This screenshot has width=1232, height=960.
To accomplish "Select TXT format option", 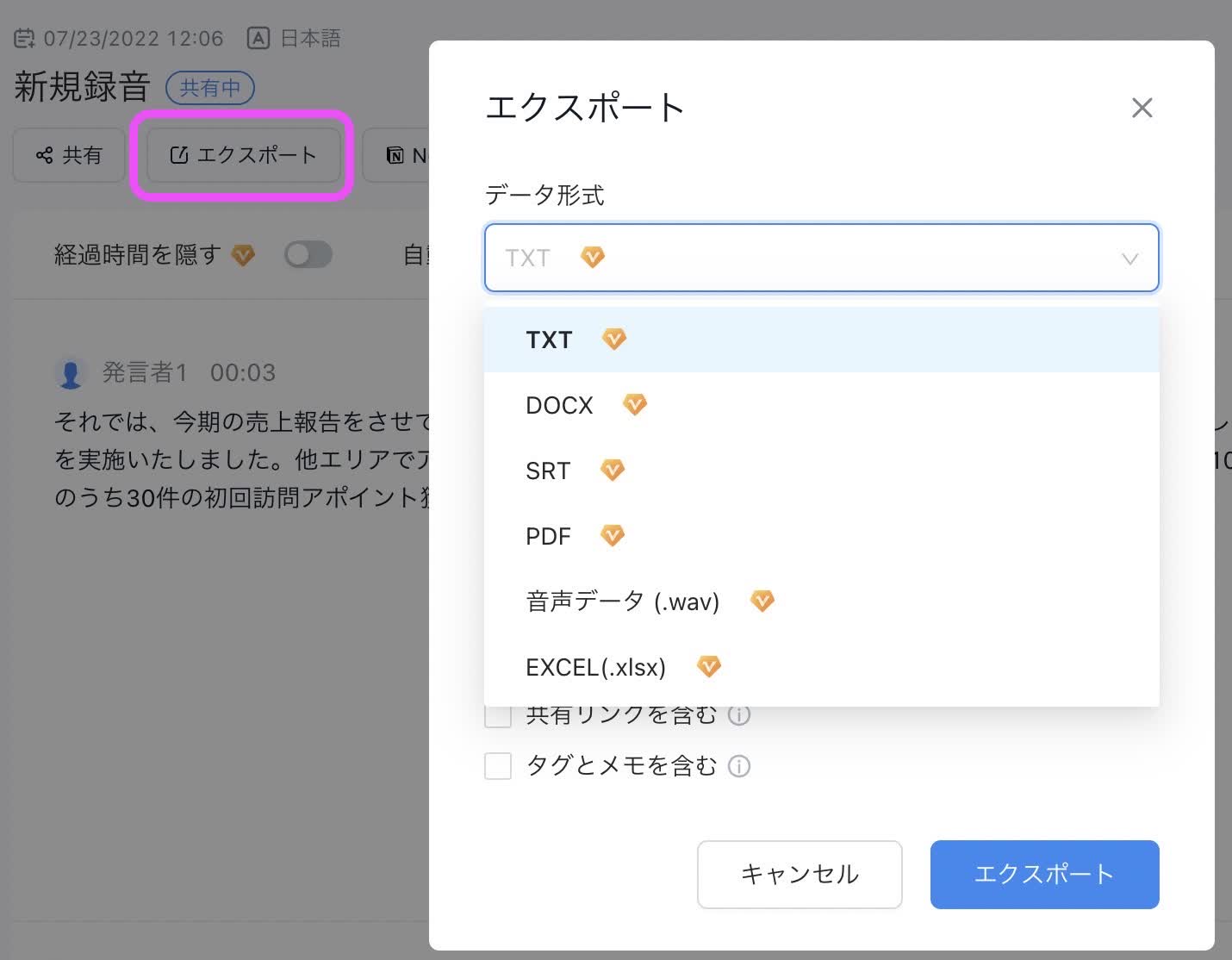I will coord(821,340).
